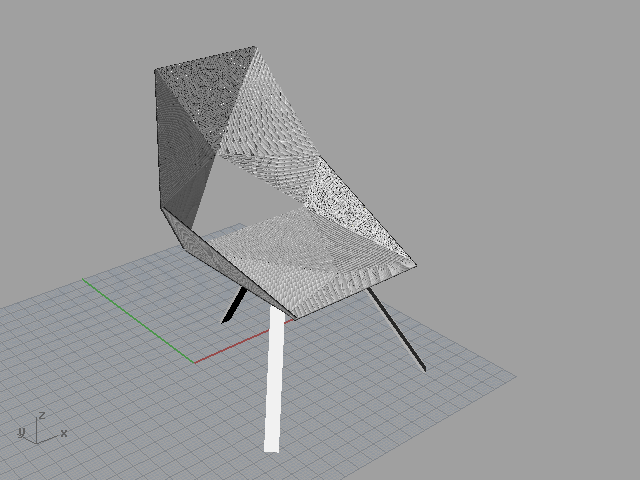Click the x label on the world axis icon
The height and width of the screenshot is (480, 640).
pos(64,433)
